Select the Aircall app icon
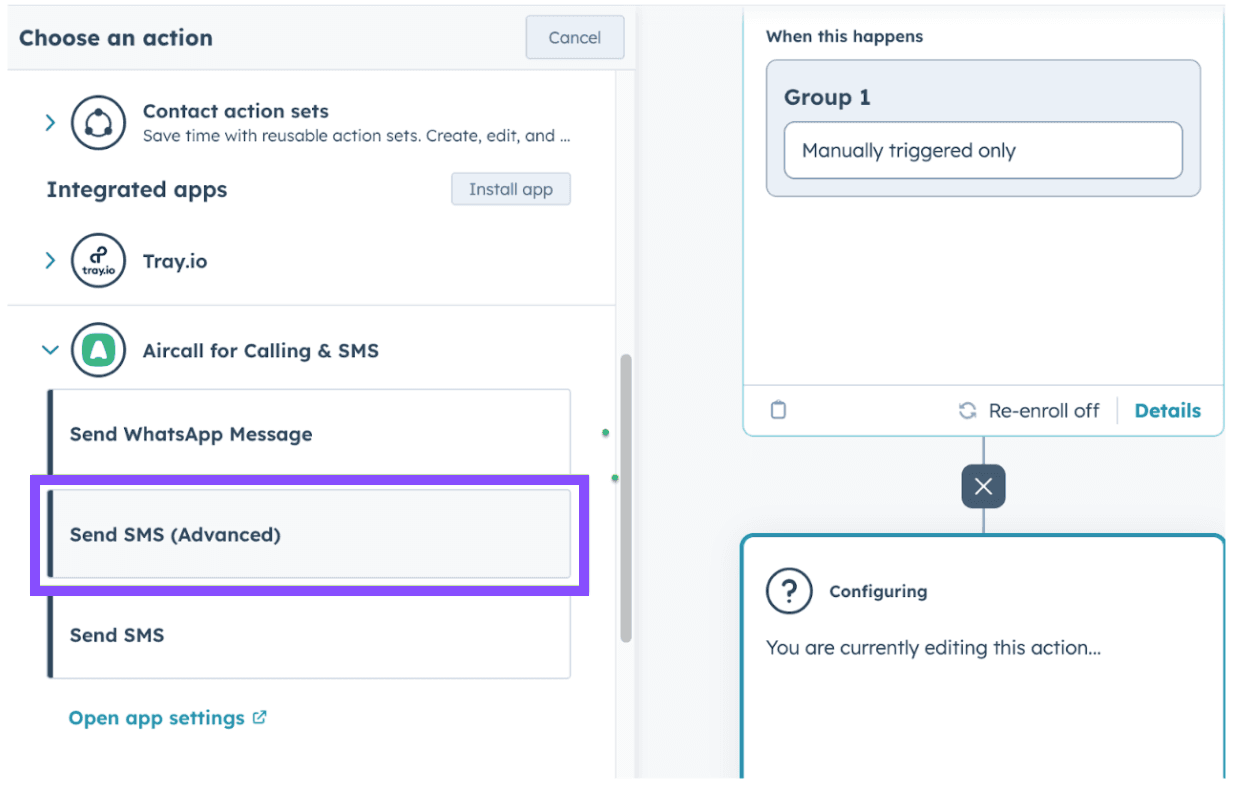1246x791 pixels. click(97, 350)
